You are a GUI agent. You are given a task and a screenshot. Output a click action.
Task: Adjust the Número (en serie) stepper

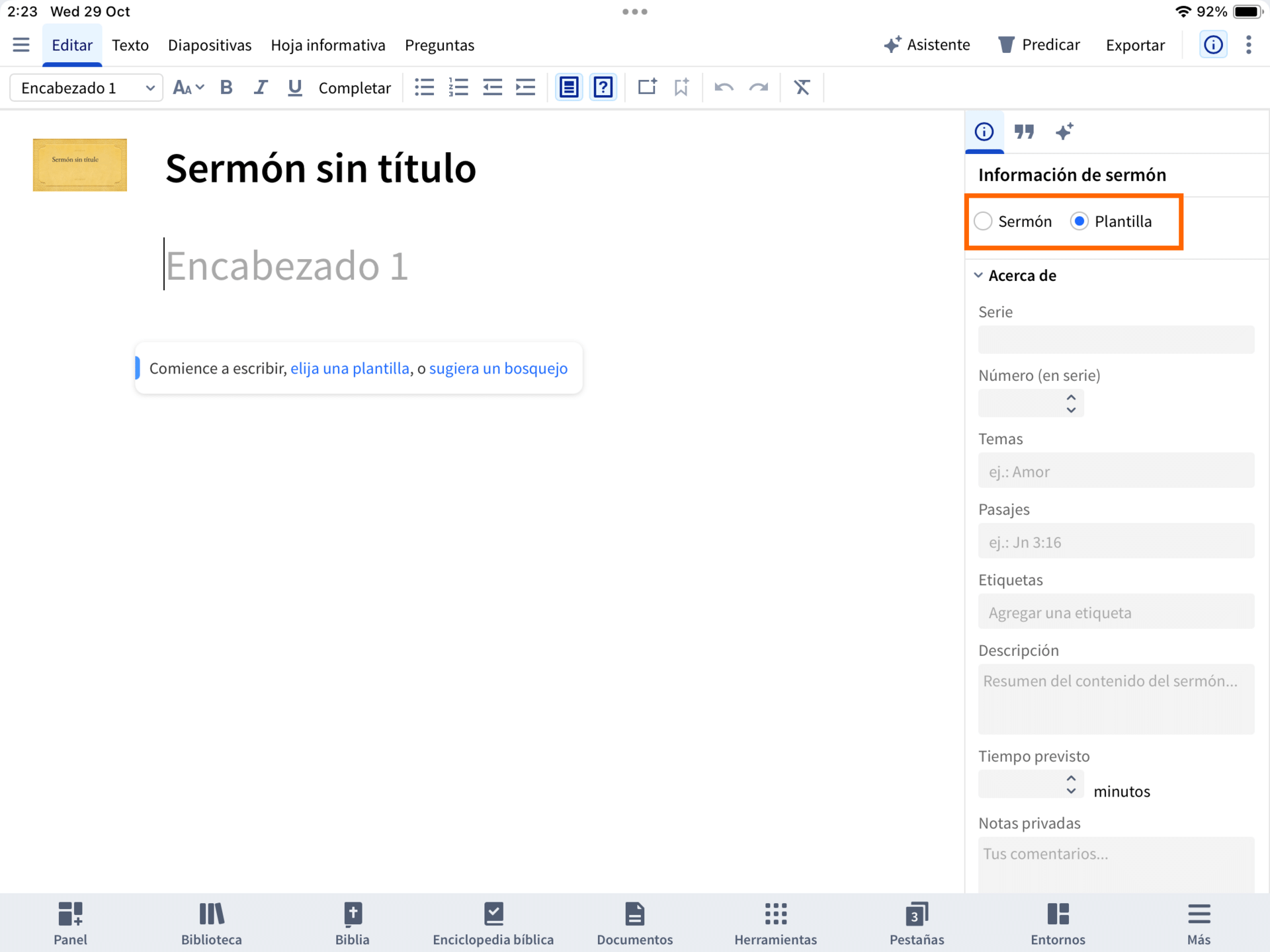(1071, 403)
